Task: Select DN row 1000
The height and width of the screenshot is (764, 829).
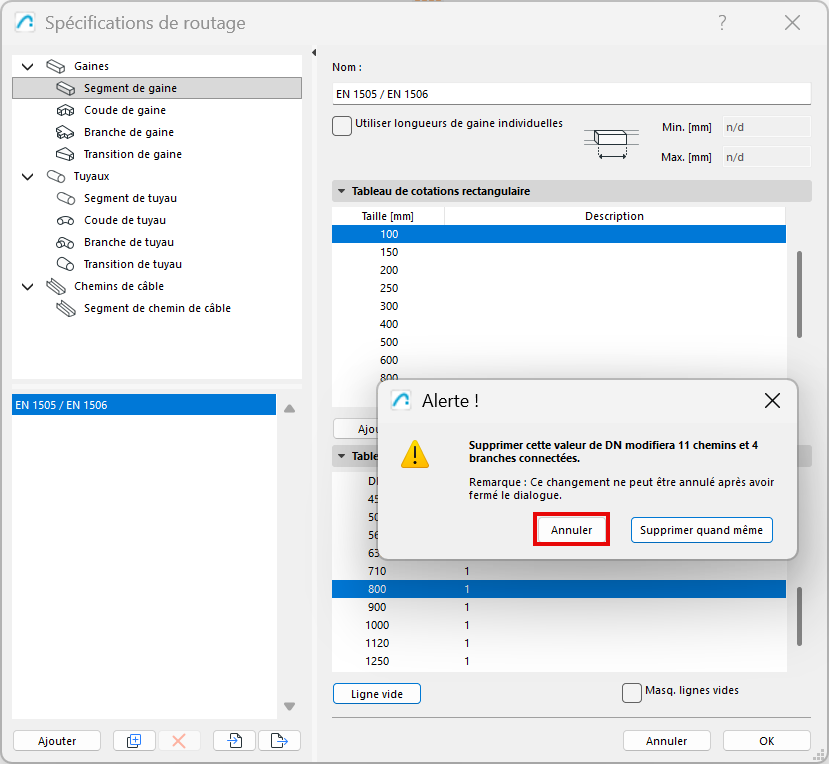Action: coord(559,625)
